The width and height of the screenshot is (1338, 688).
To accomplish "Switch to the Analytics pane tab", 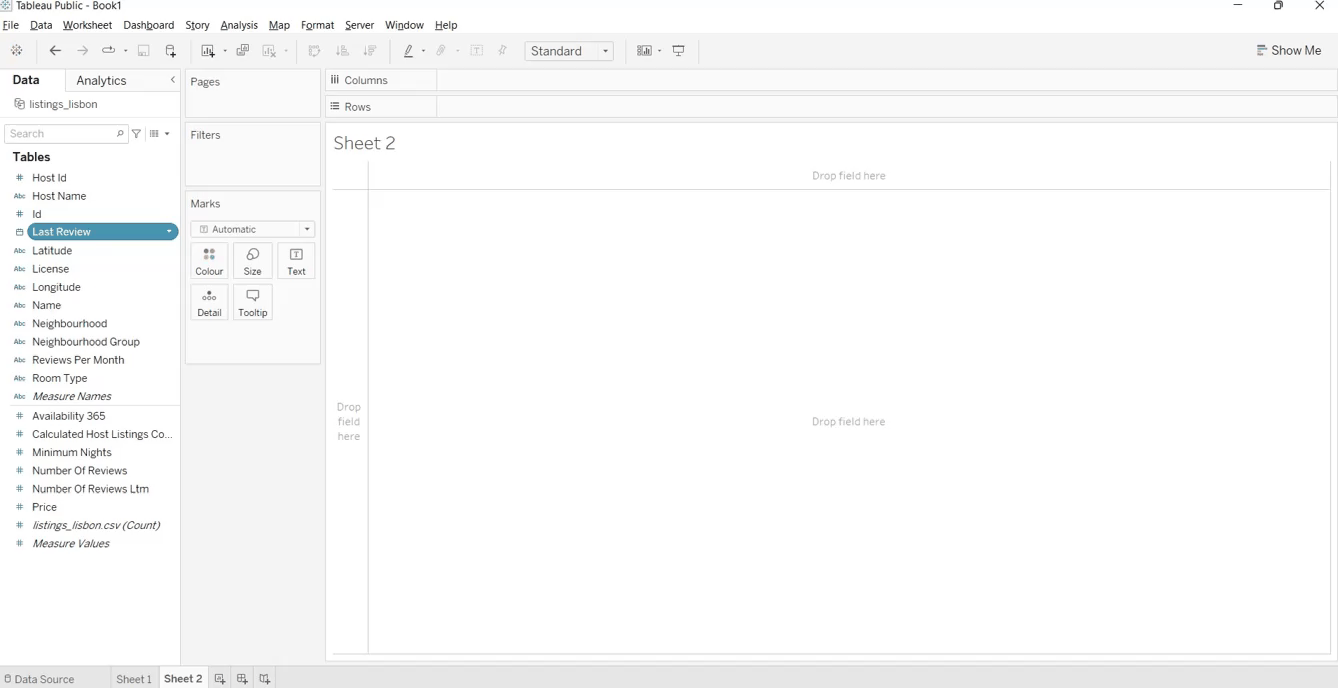I will tap(102, 81).
